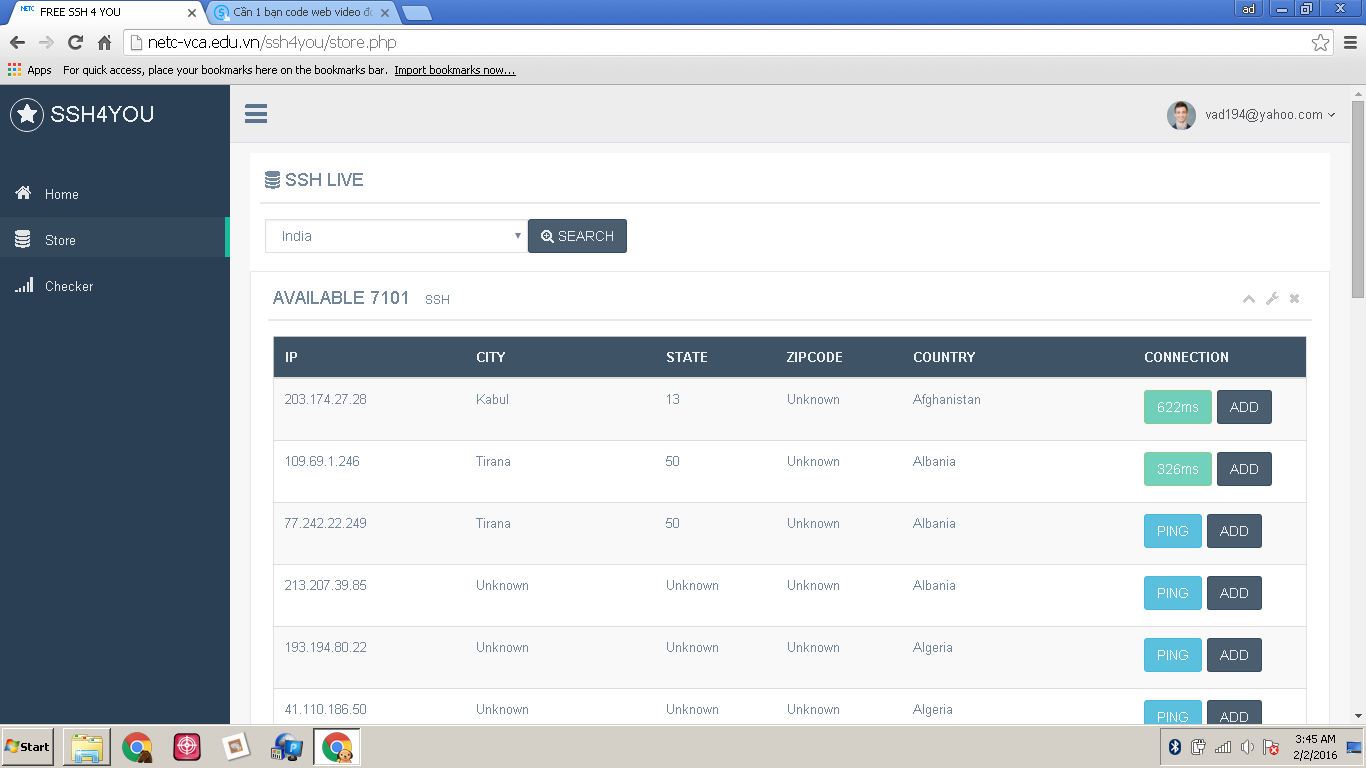This screenshot has height=768, width=1366.
Task: Click the Afghanistan country cell
Action: (x=947, y=399)
